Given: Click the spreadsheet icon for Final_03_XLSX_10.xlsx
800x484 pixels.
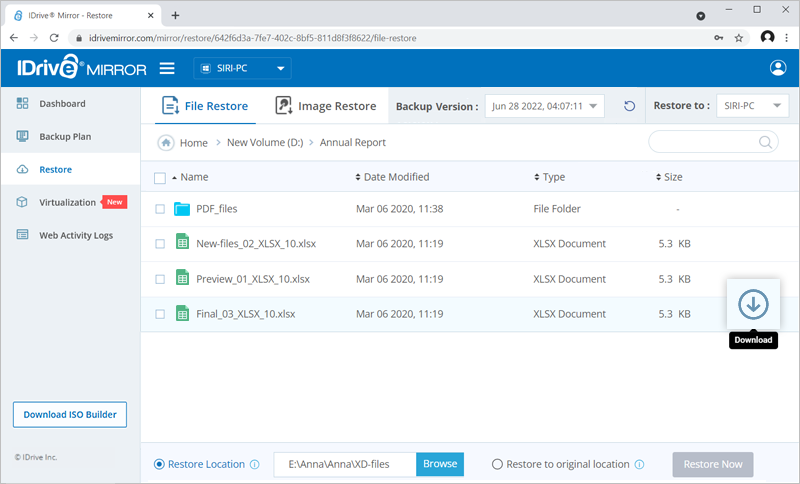Looking at the screenshot, I should [182, 312].
